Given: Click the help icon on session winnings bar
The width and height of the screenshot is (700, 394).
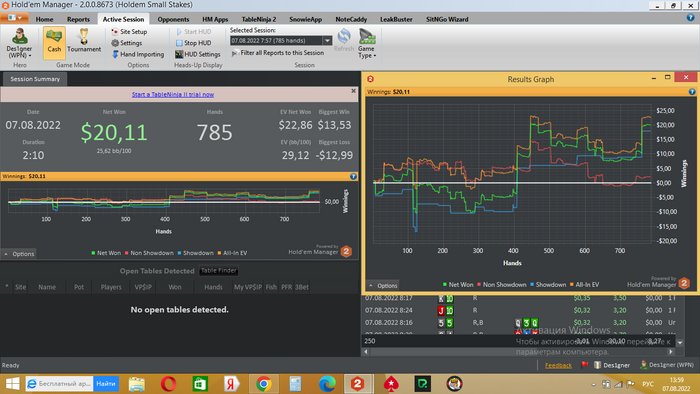Looking at the screenshot, I should (x=353, y=176).
